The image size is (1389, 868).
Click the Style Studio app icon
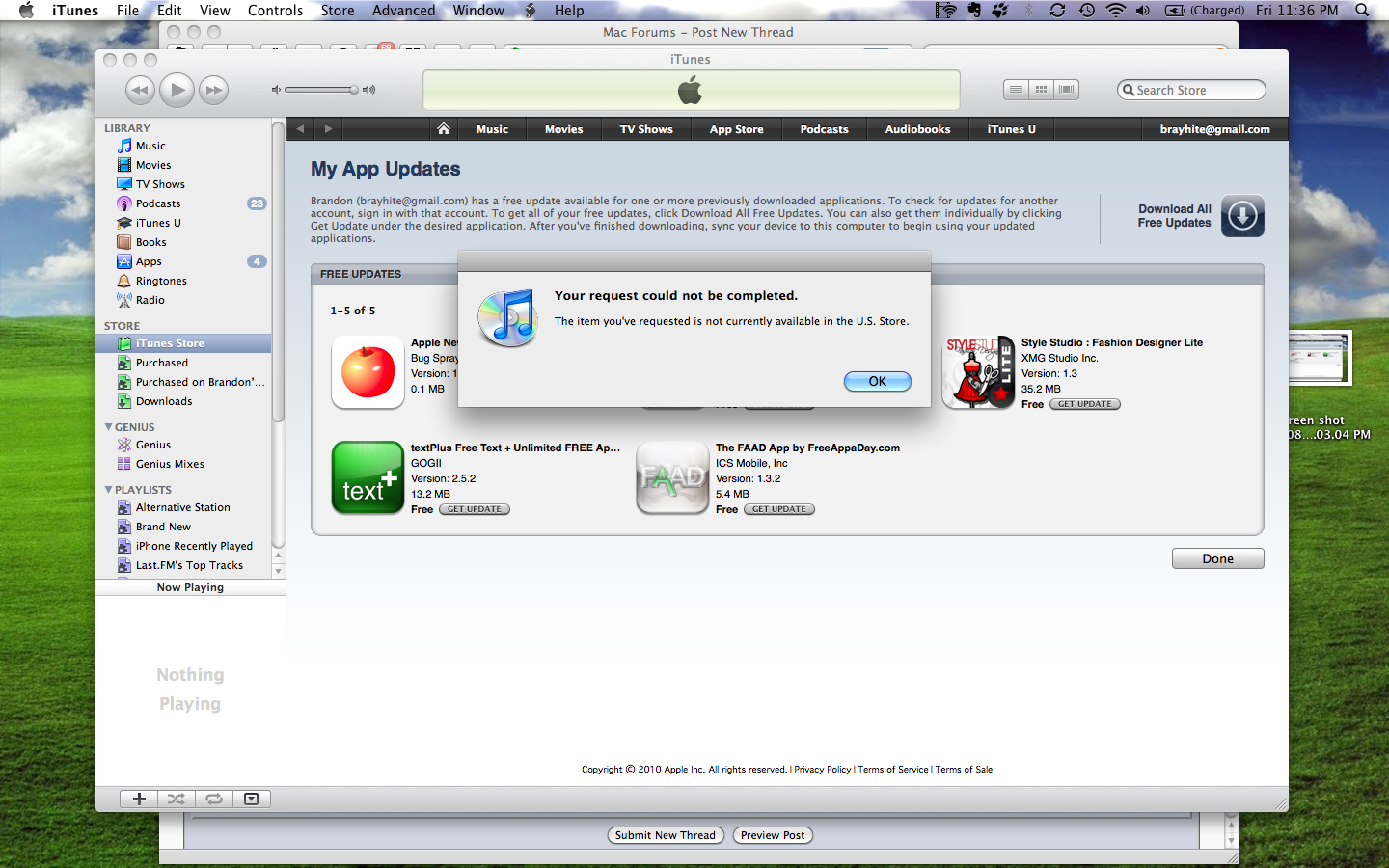click(x=978, y=372)
